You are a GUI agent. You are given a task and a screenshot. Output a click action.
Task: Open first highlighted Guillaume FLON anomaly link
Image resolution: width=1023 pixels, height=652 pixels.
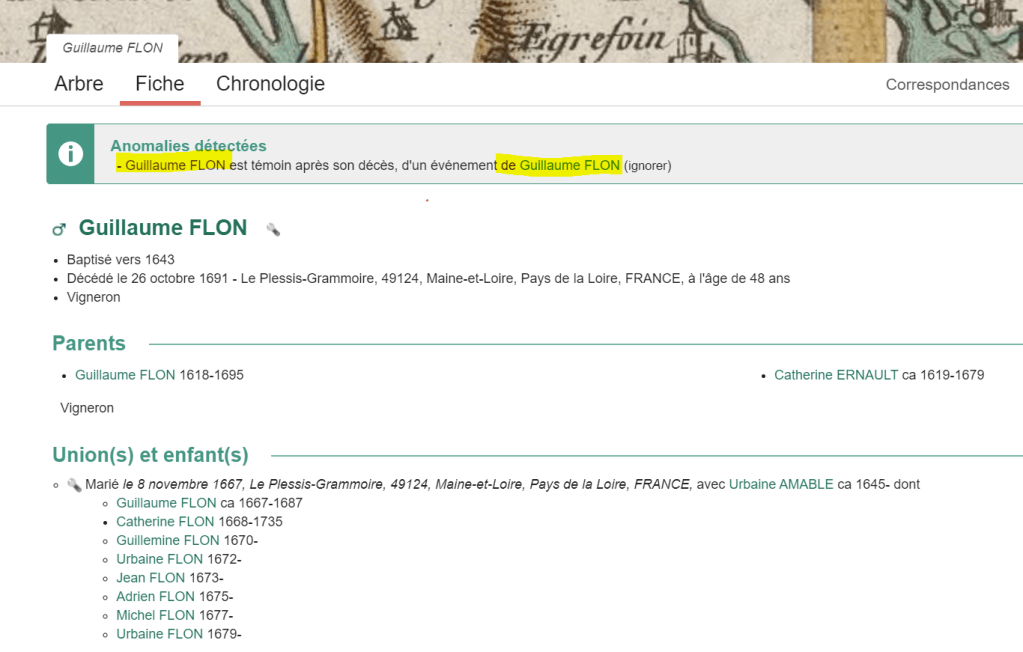pos(175,165)
